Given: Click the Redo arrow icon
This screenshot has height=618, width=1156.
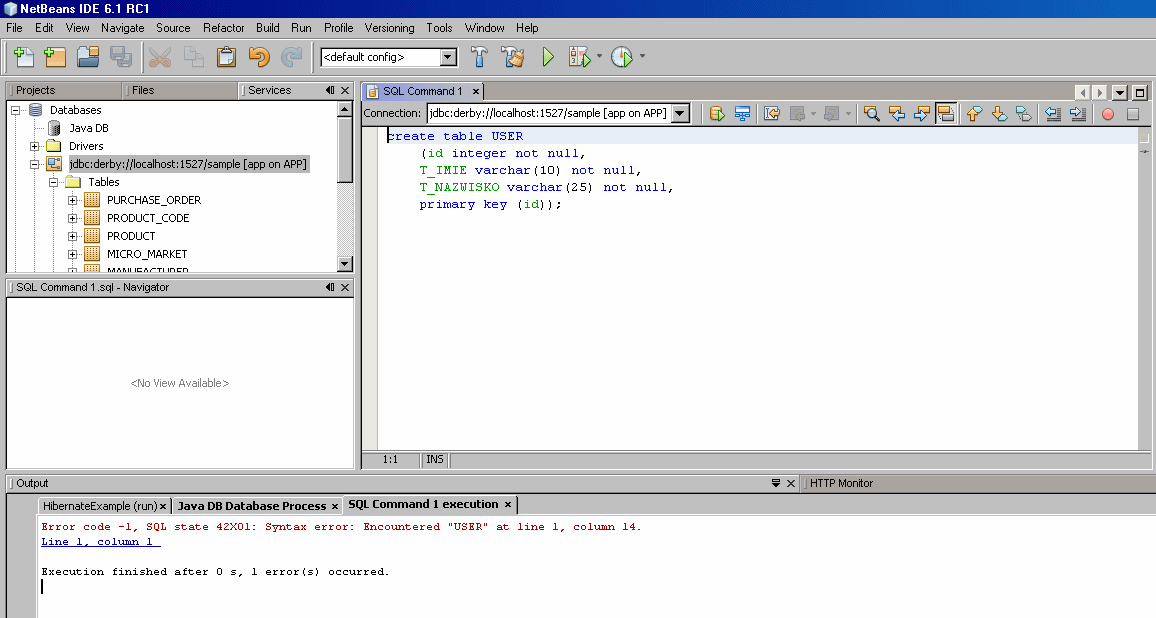Looking at the screenshot, I should coord(291,57).
